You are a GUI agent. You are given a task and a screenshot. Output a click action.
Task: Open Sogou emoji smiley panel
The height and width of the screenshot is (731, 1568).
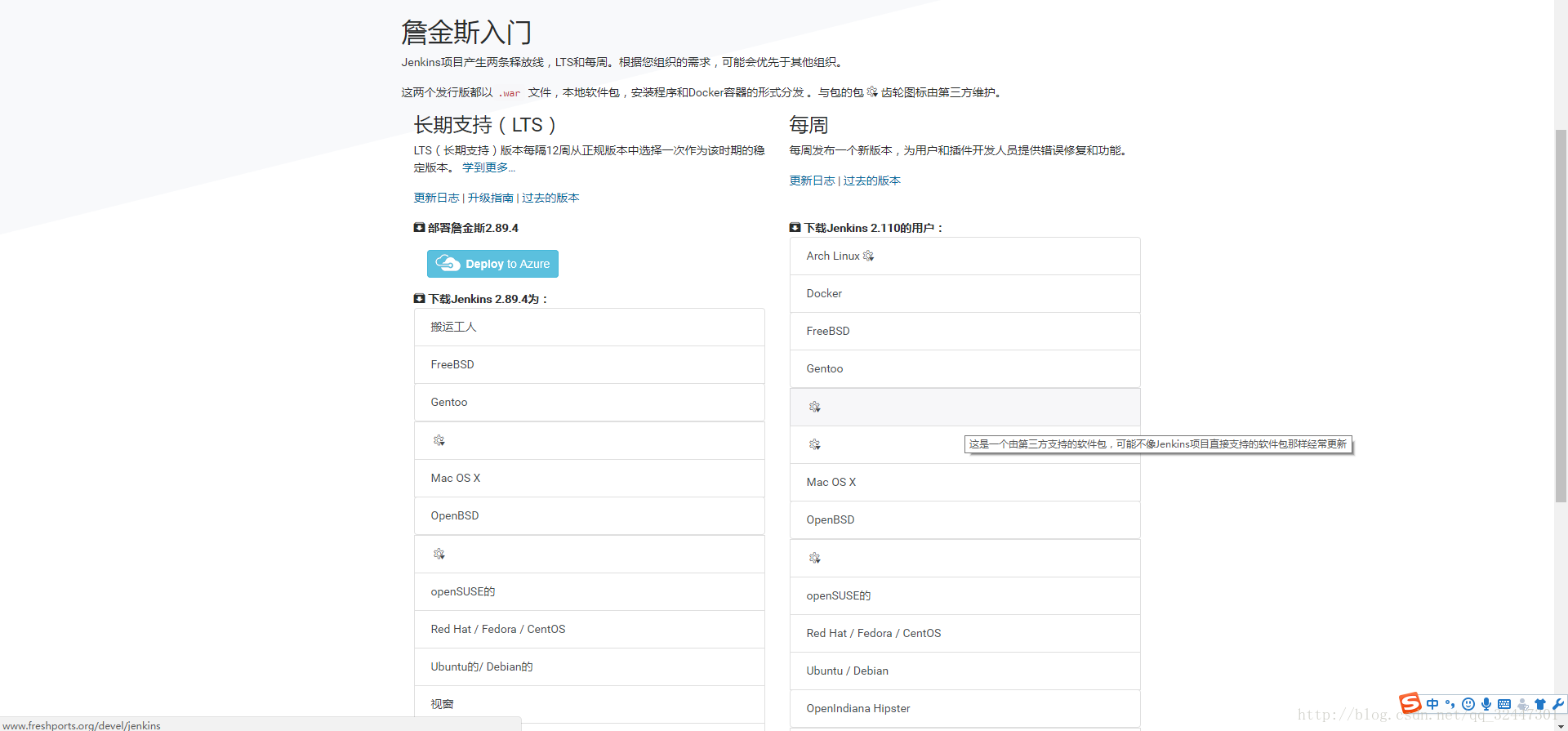1468,704
